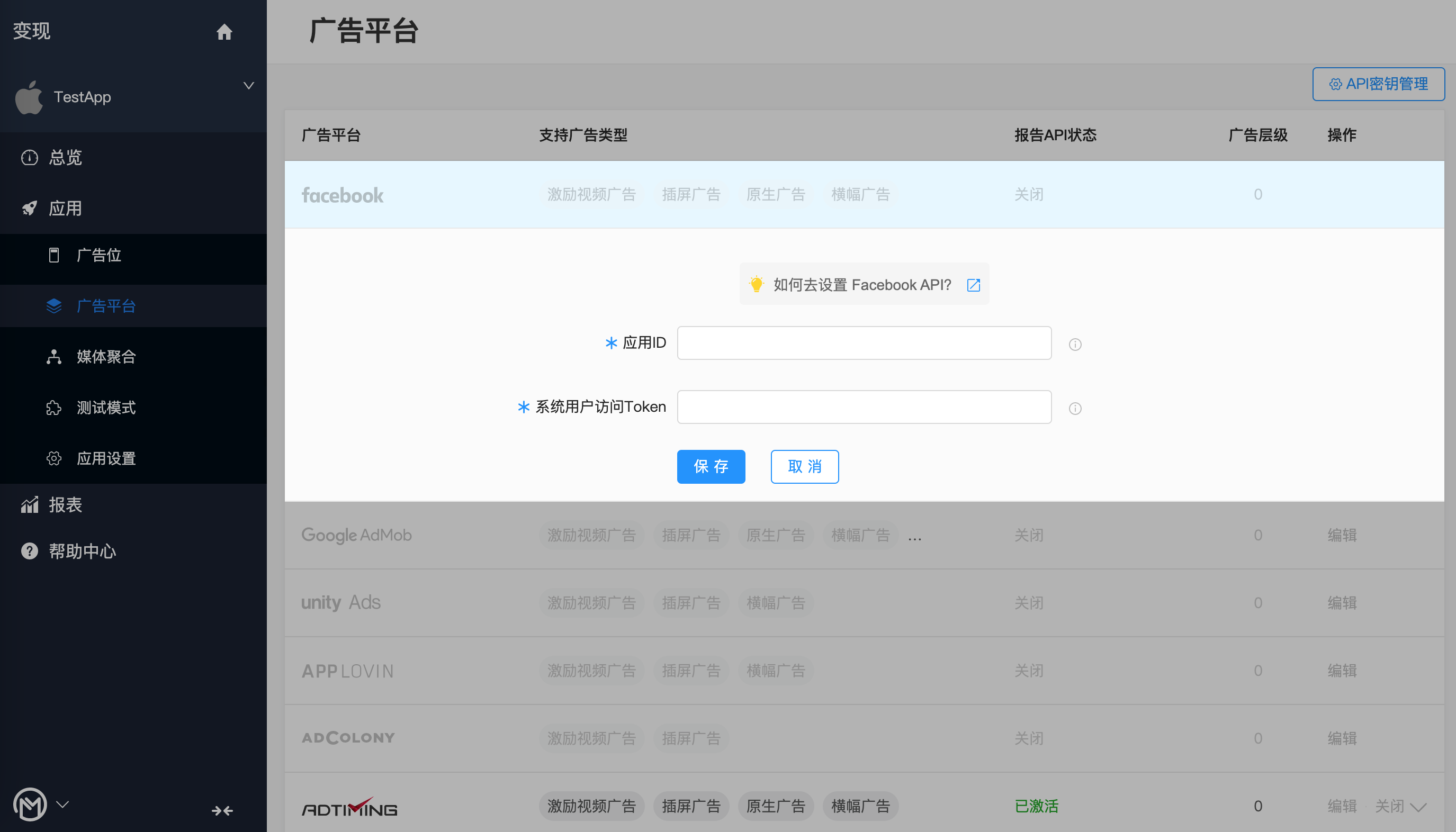Edit the AppLovin platform
This screenshot has width=1456, height=832.
[x=1342, y=670]
